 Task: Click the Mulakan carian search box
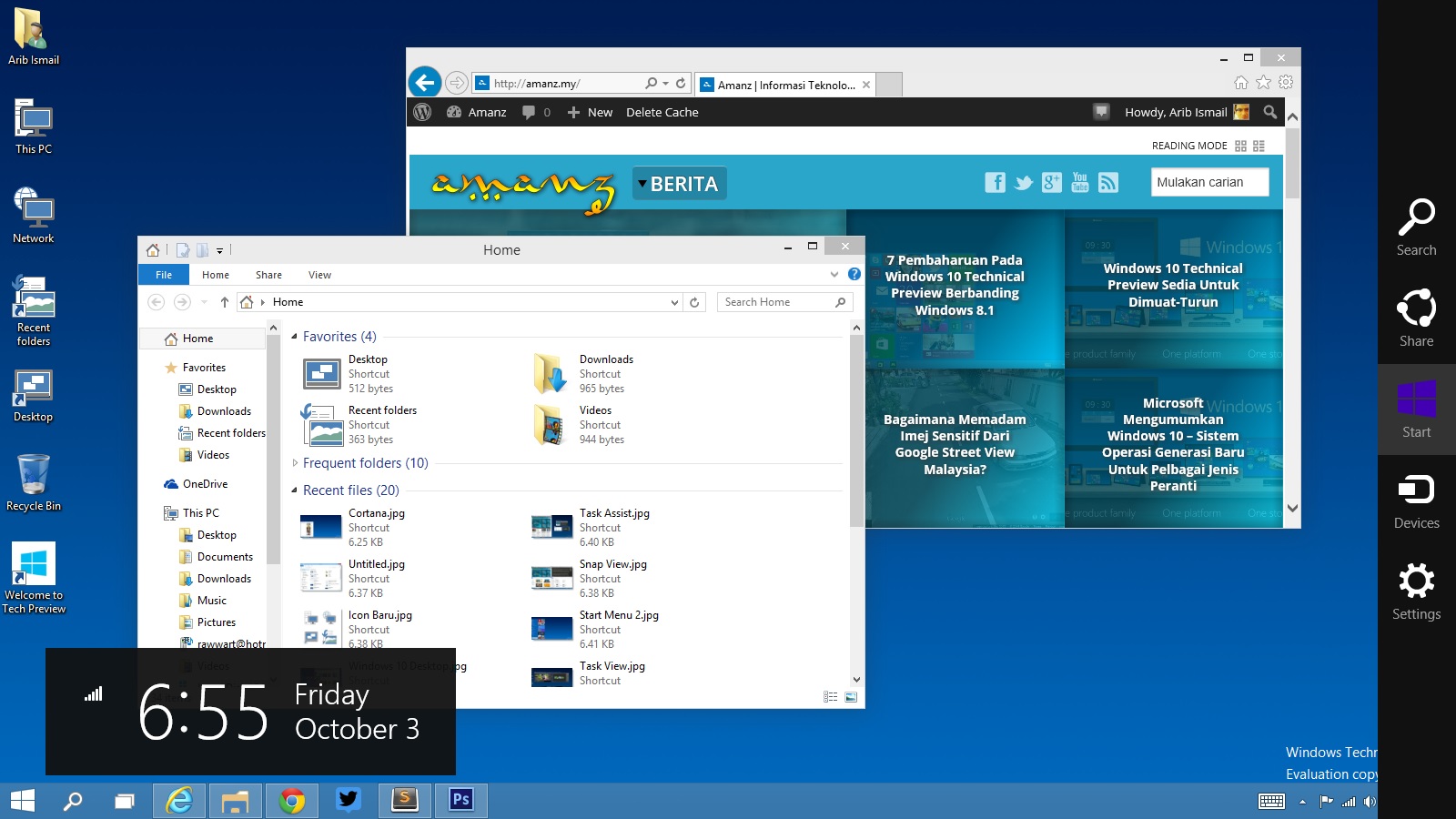pyautogui.click(x=1209, y=182)
